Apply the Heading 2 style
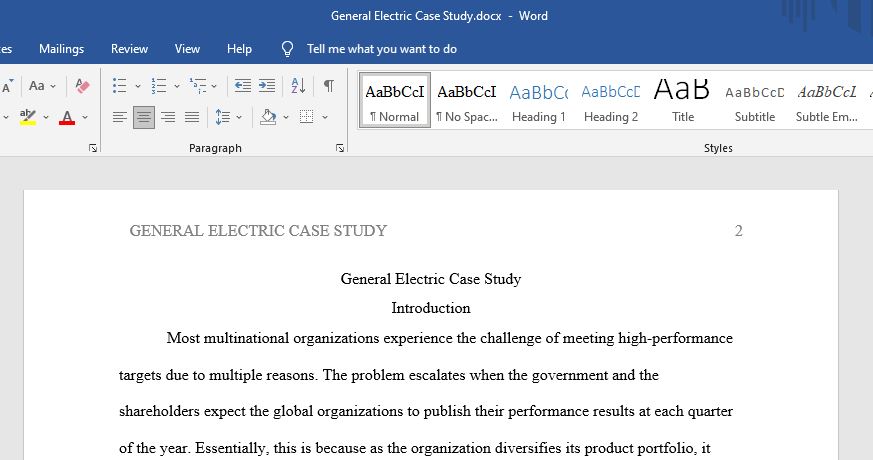873x460 pixels. [611, 100]
